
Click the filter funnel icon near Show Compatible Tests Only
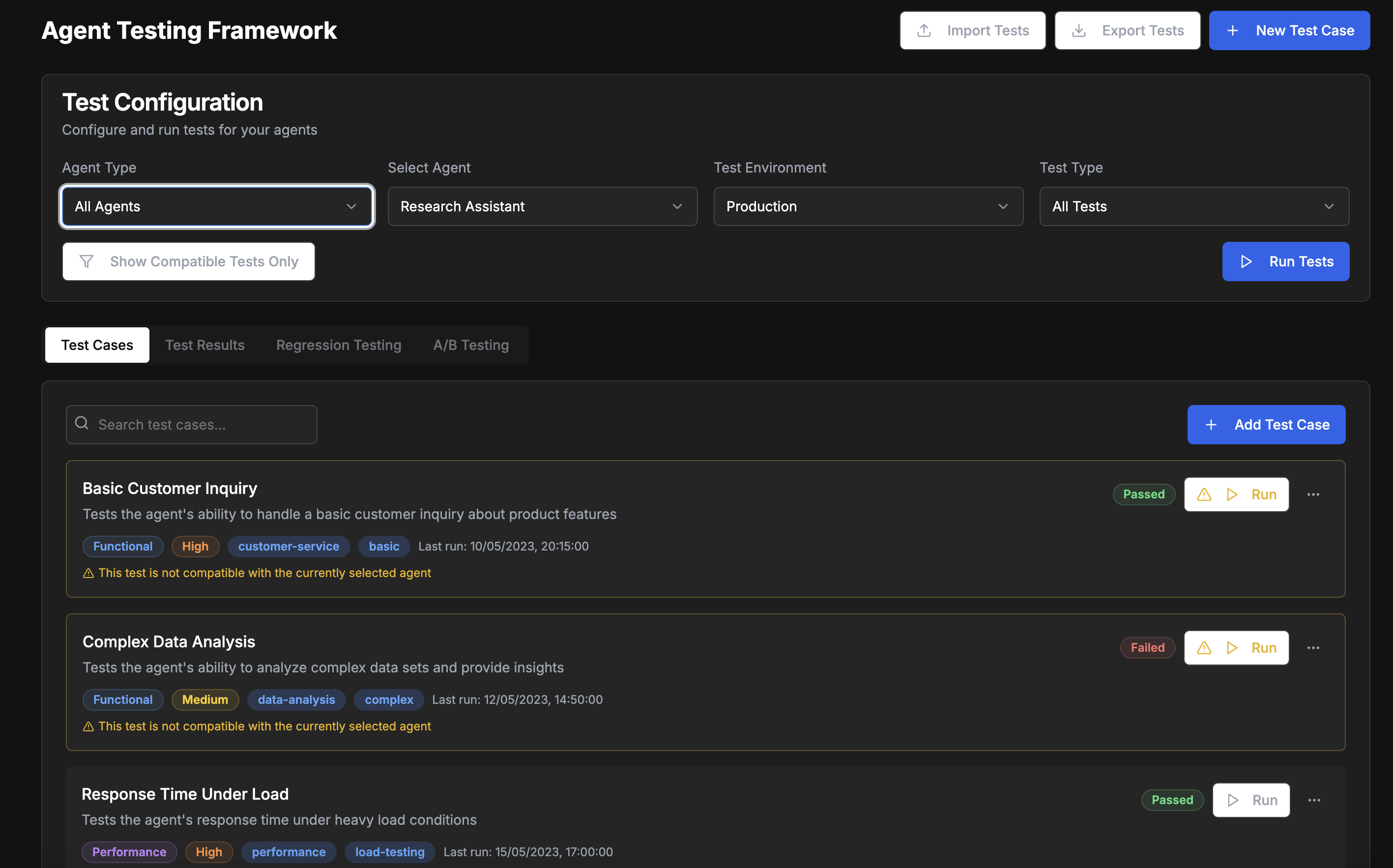tap(87, 261)
